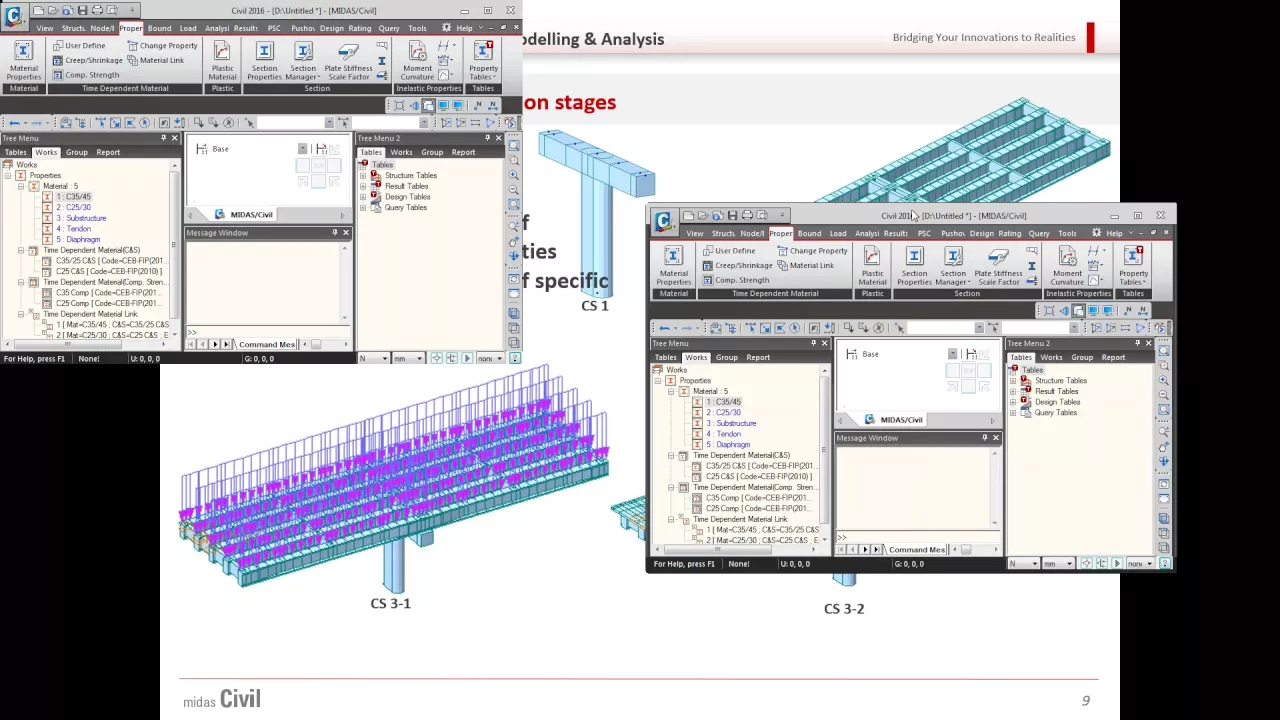Select the MIDAS/Civil view tab in front window
Screen dimensions: 1280x720
coord(893,420)
